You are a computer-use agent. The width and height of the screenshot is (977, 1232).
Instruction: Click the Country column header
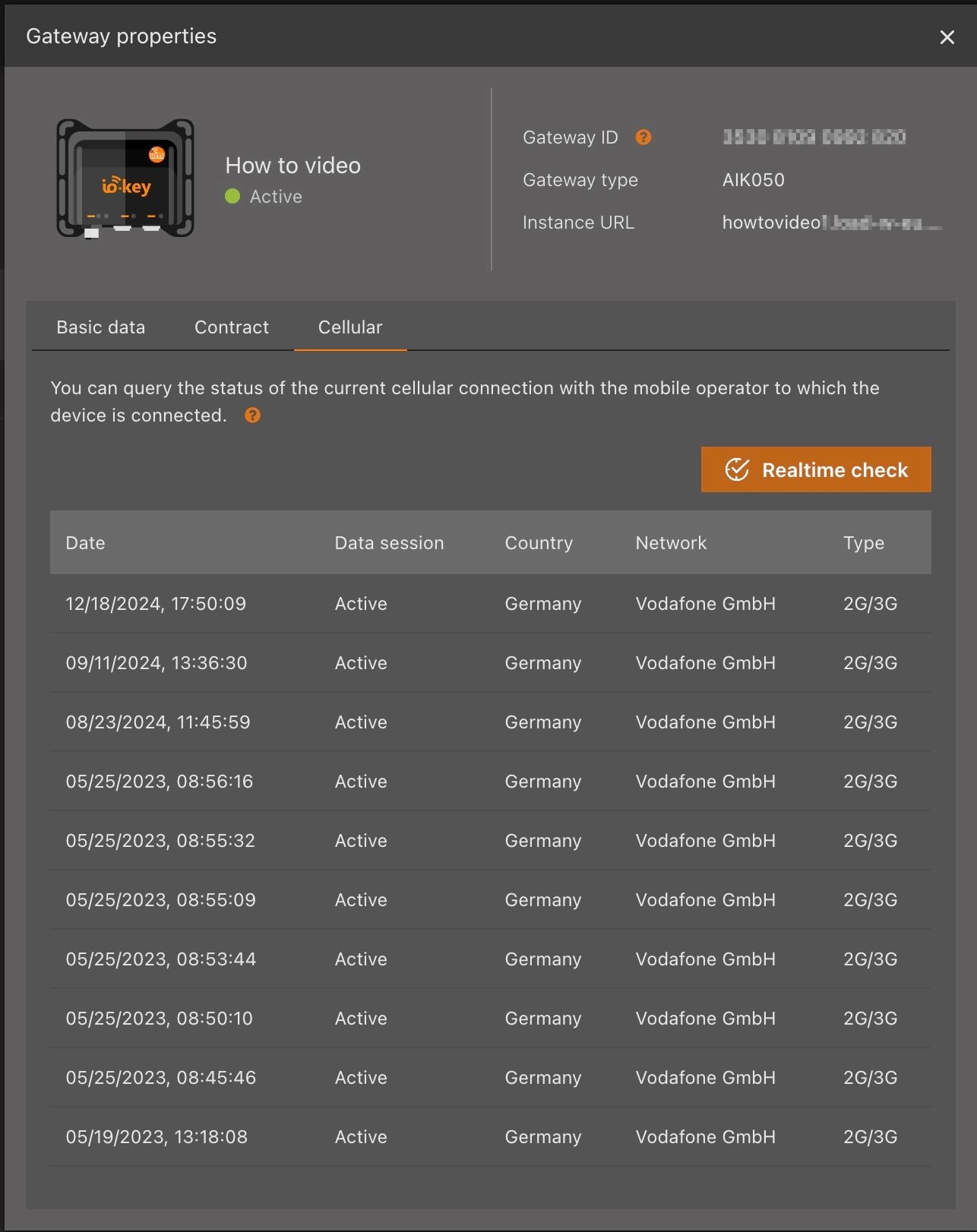point(539,543)
